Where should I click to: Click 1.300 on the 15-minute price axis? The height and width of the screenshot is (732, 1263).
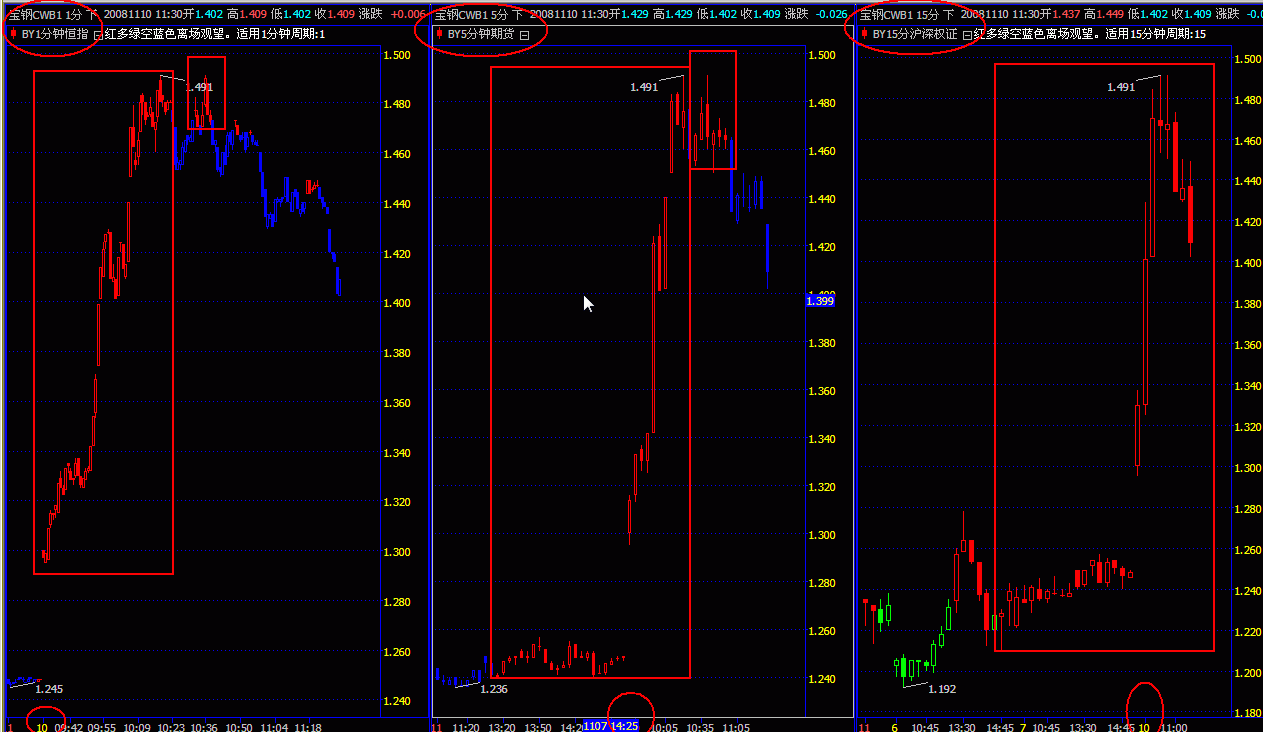coord(1247,468)
